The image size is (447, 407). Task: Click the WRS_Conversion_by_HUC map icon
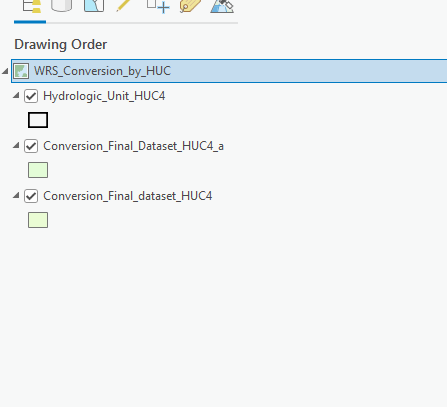tap(21, 71)
